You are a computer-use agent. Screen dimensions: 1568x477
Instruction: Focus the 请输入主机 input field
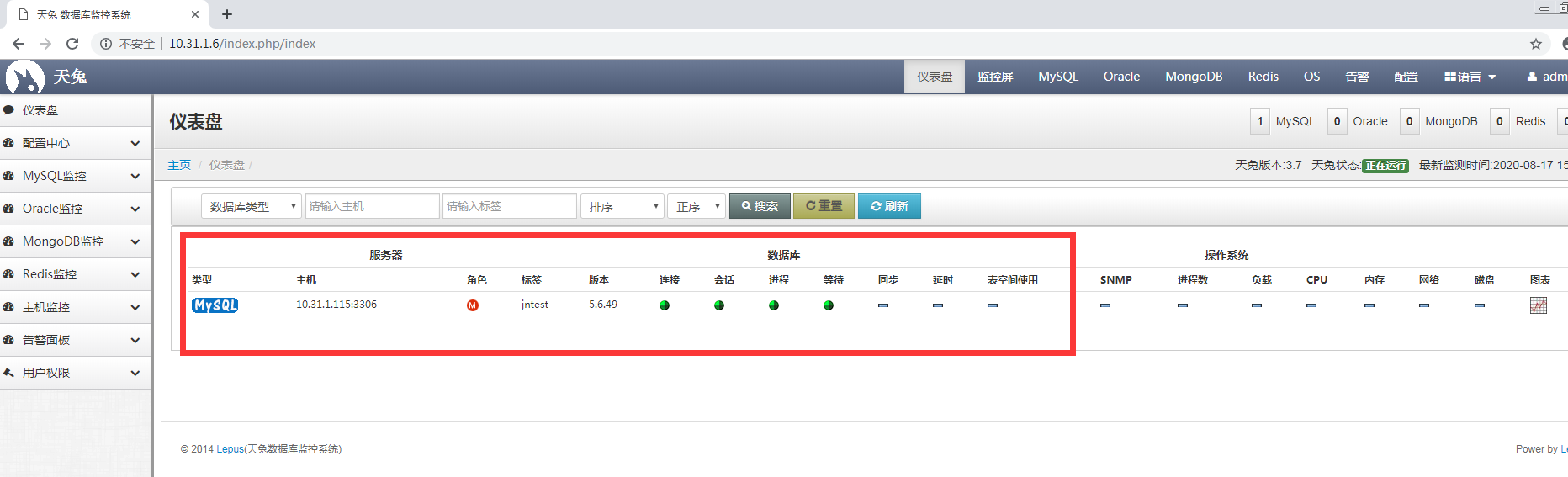pos(372,206)
